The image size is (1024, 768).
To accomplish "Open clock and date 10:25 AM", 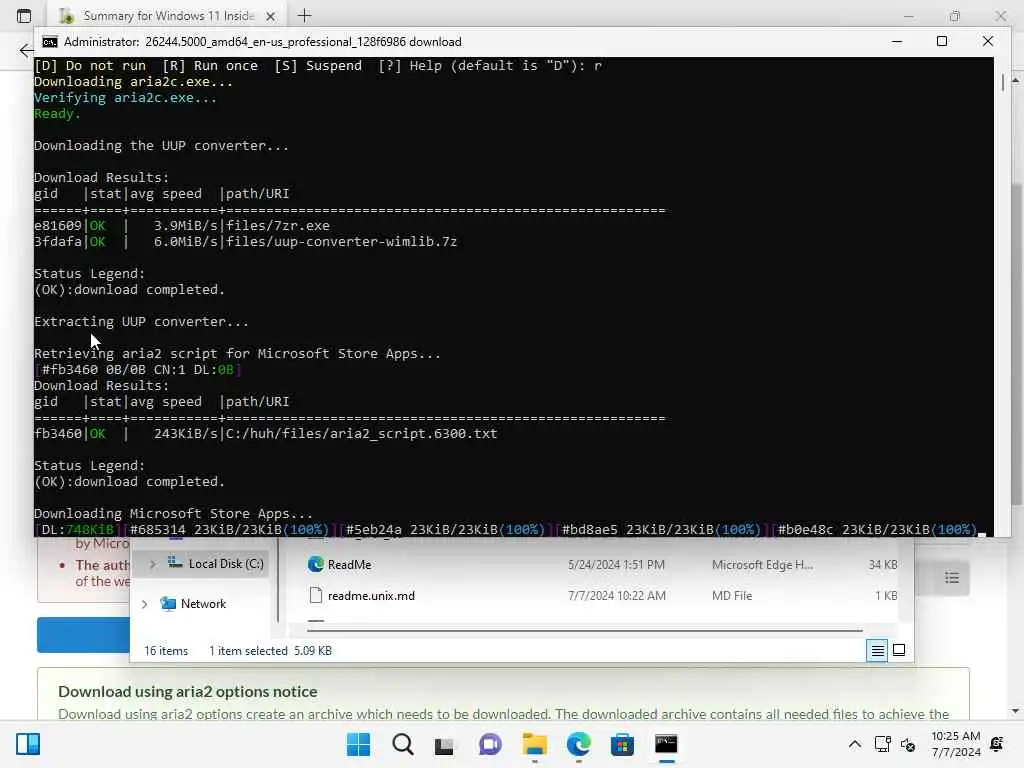I will pyautogui.click(x=955, y=744).
